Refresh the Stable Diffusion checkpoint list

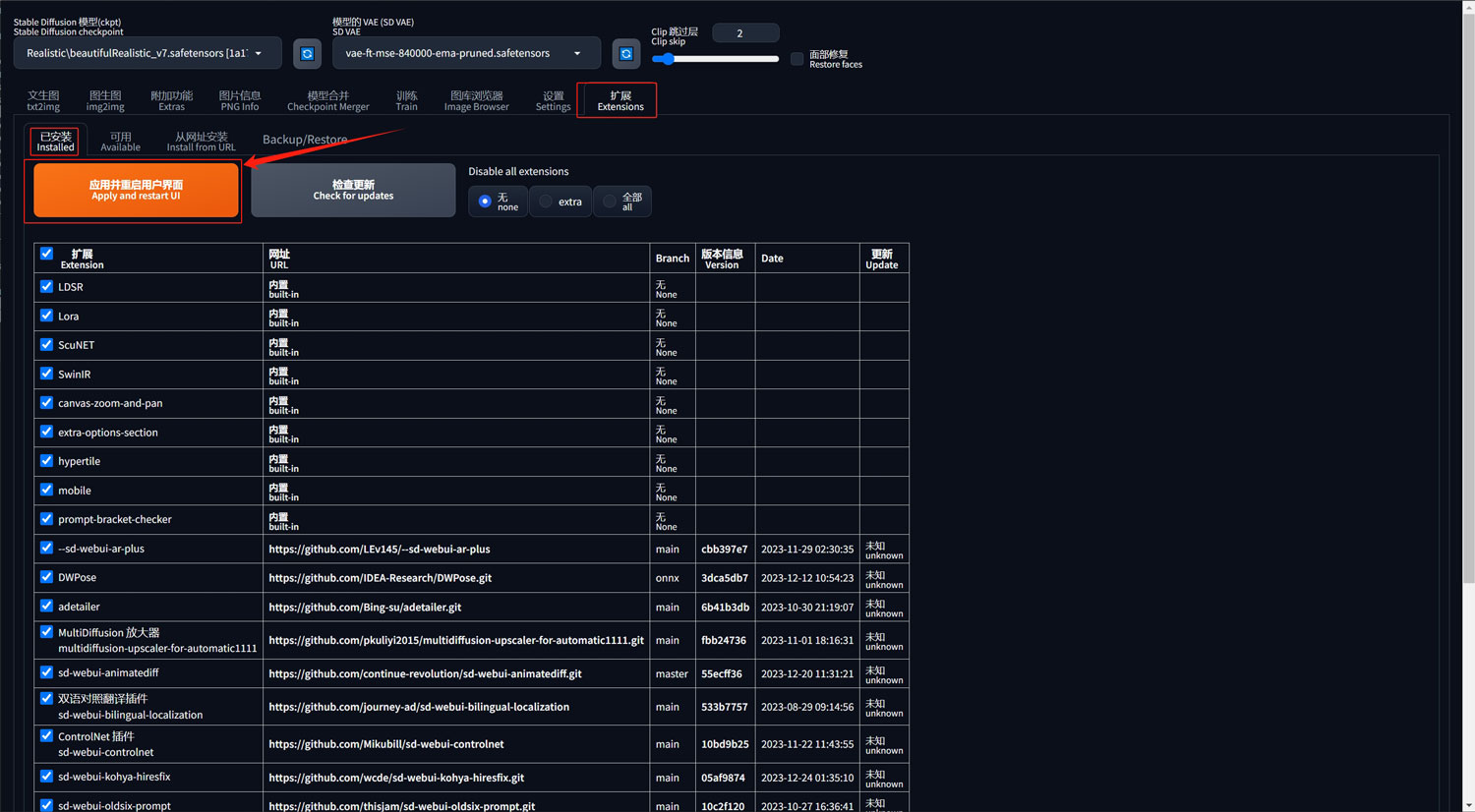pos(307,53)
